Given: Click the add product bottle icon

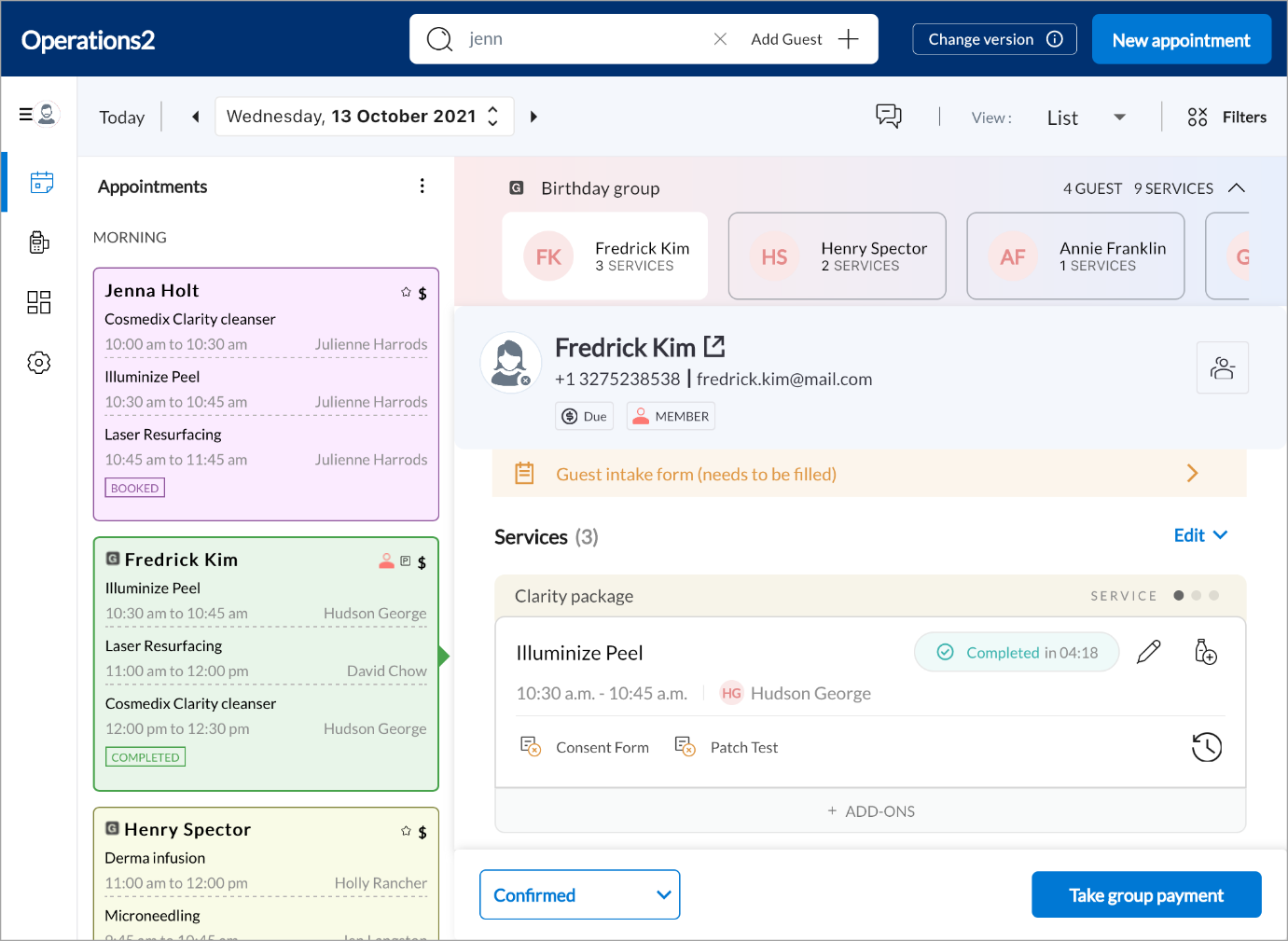Looking at the screenshot, I should [x=1205, y=652].
